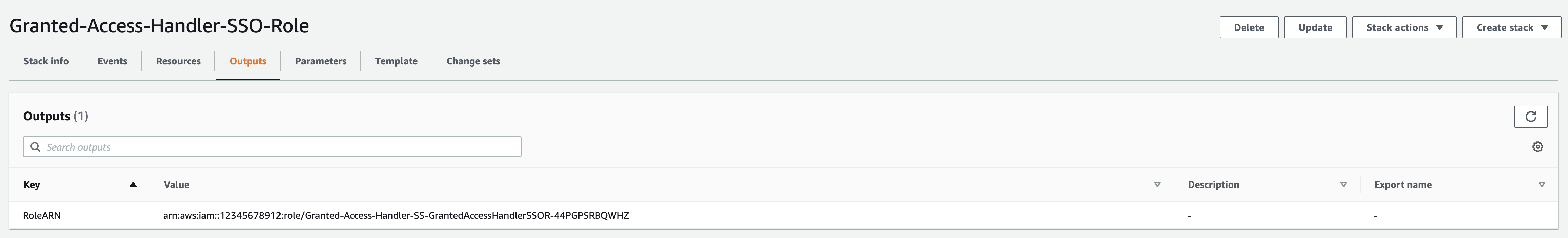
Task: Expand the Stack actions dropdown
Action: [1404, 27]
